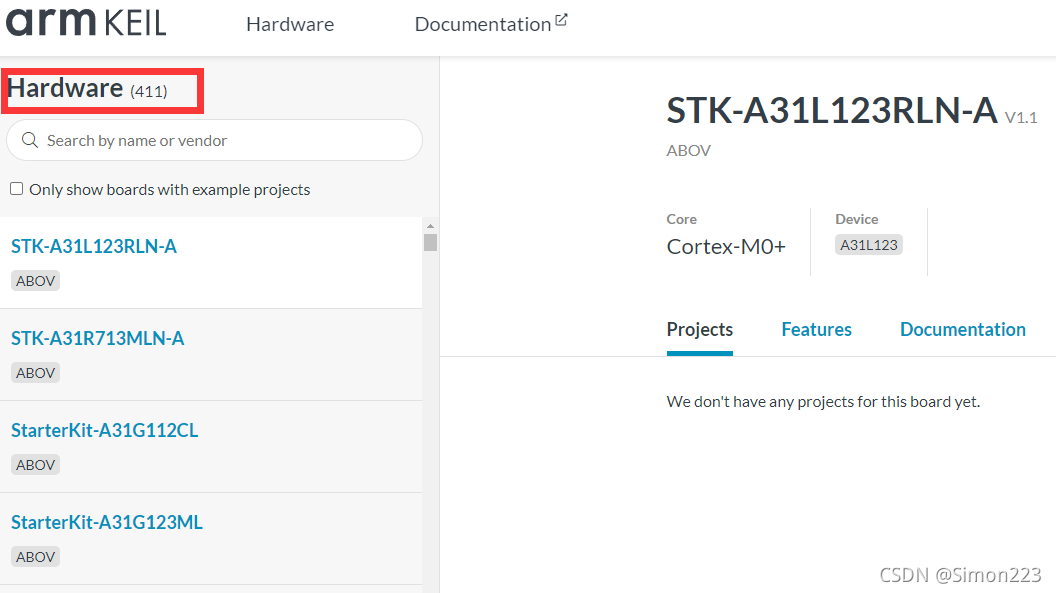Click the external link icon beside Documentation
Viewport: 1056px width, 593px height.
pyautogui.click(x=561, y=20)
